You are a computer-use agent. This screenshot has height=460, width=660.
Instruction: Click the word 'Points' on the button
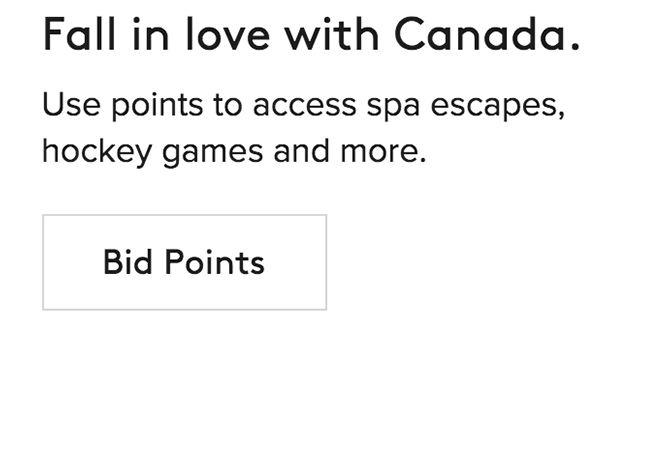pyautogui.click(x=214, y=262)
